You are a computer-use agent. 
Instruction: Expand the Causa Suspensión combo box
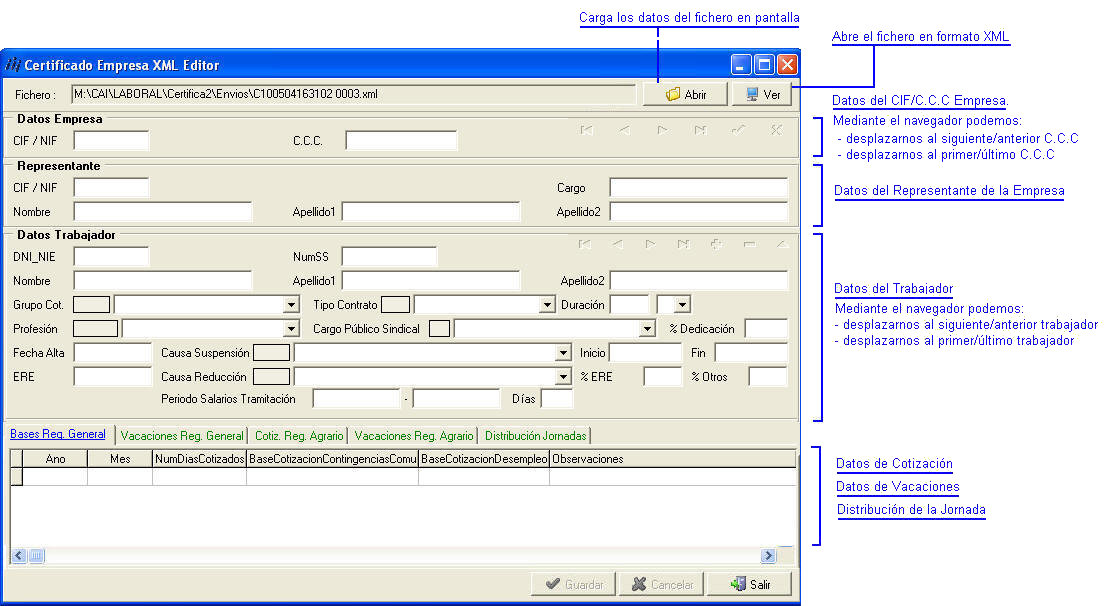pyautogui.click(x=562, y=353)
